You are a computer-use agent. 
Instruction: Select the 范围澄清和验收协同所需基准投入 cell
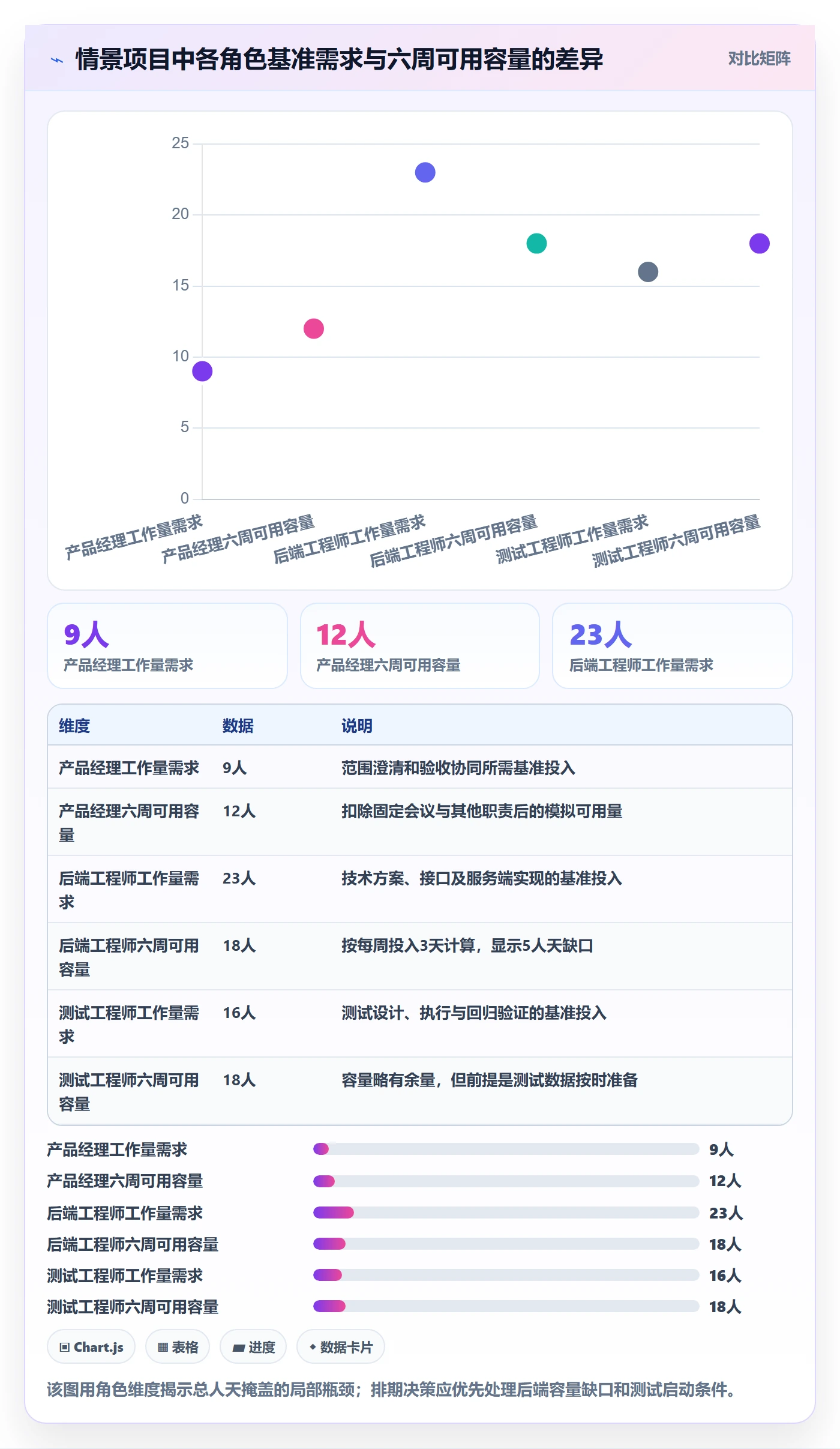(458, 768)
